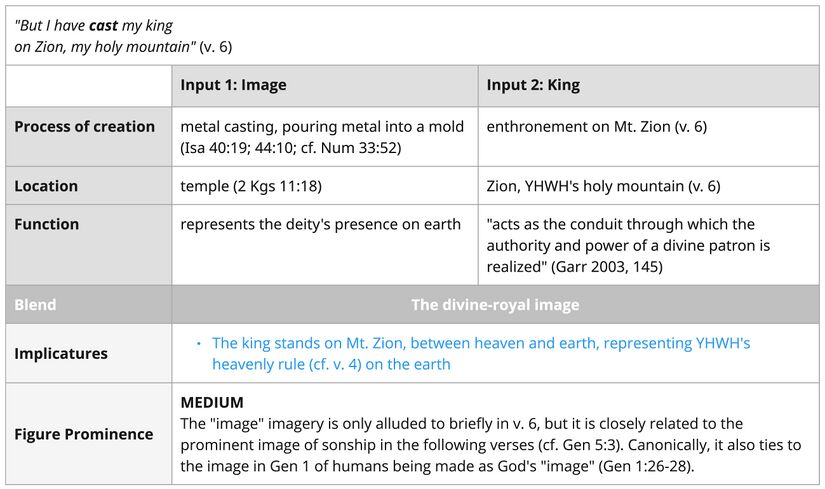Click the "Input 1: Image" column header

point(233,85)
